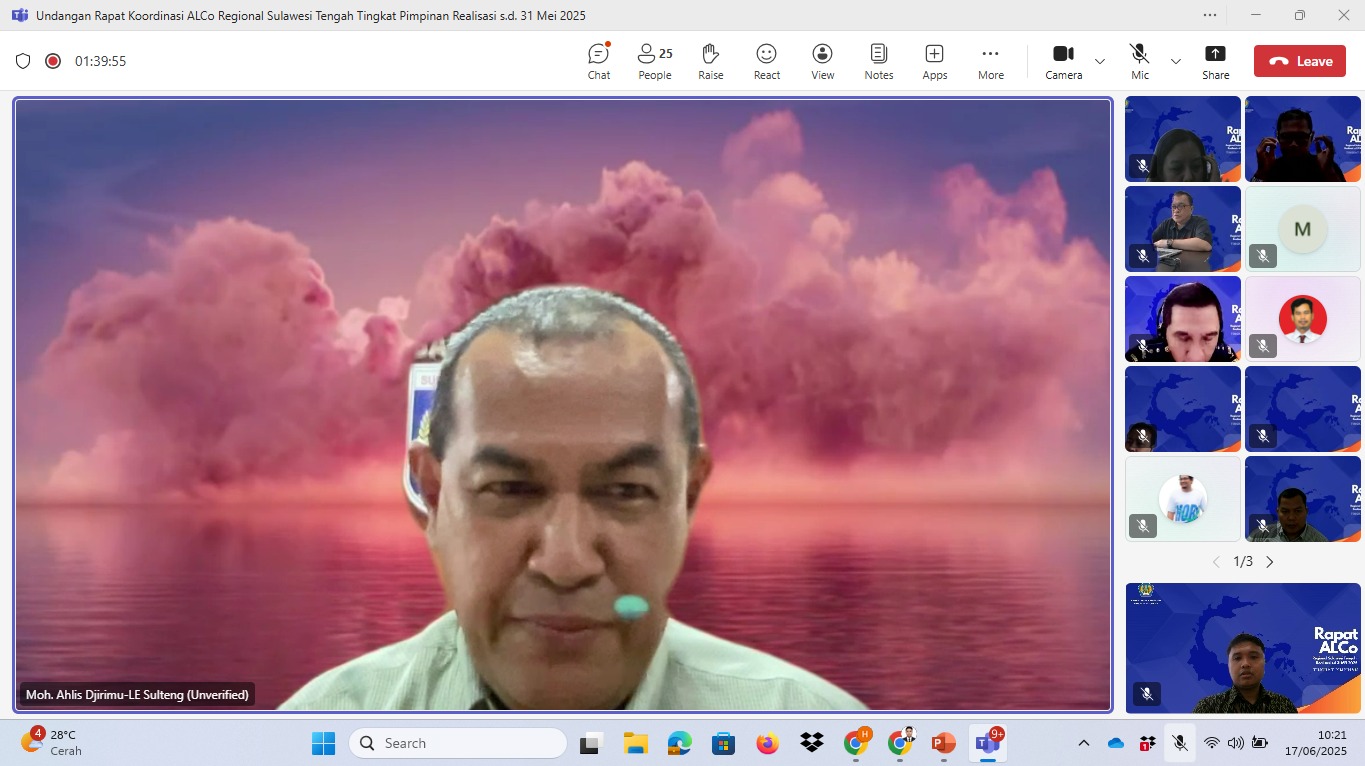Open the More actions menu

[990, 61]
